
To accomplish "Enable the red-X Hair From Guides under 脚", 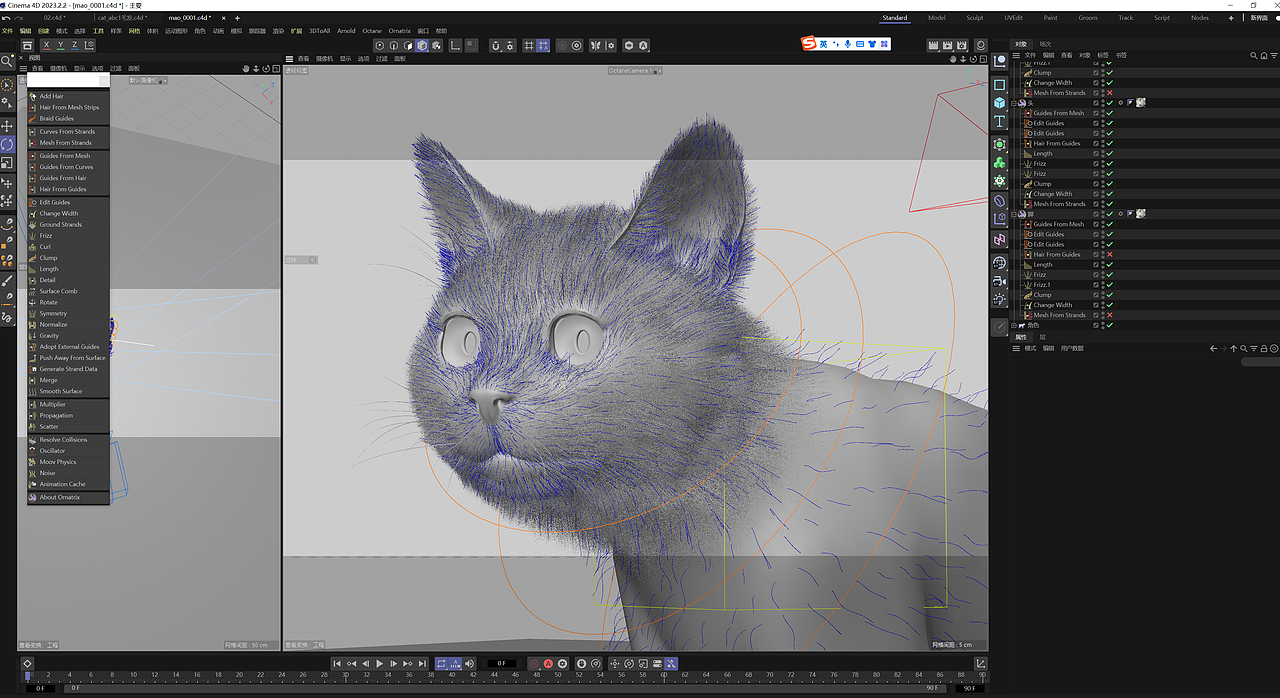I will click(1110, 254).
